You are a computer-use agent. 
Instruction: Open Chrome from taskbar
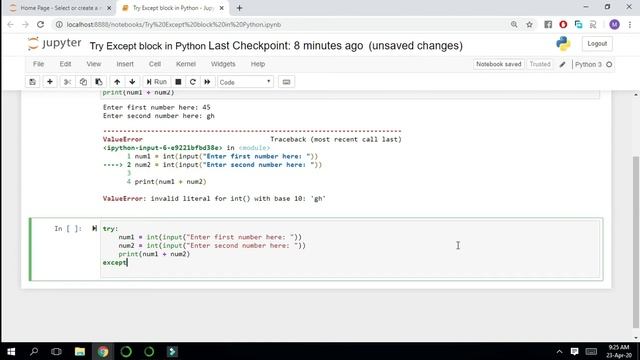point(103,351)
